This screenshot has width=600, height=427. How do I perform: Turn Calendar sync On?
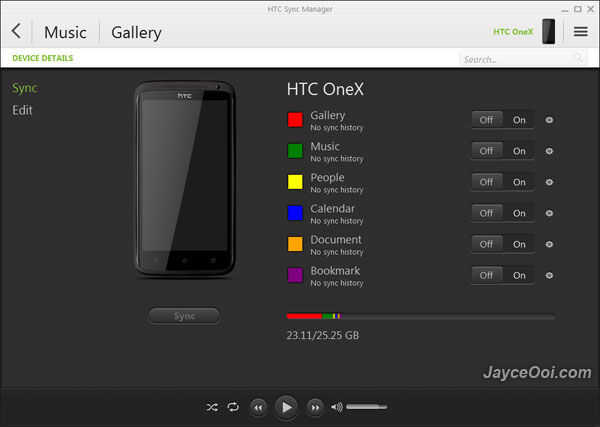(x=519, y=213)
